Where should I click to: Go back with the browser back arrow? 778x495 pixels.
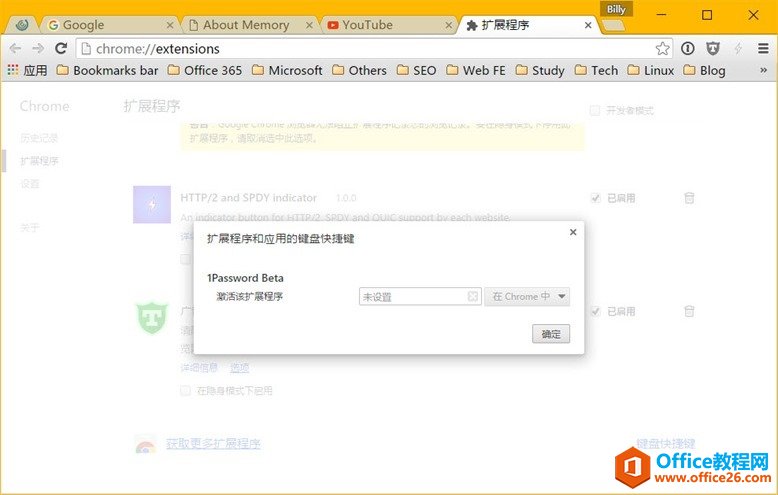coord(15,49)
